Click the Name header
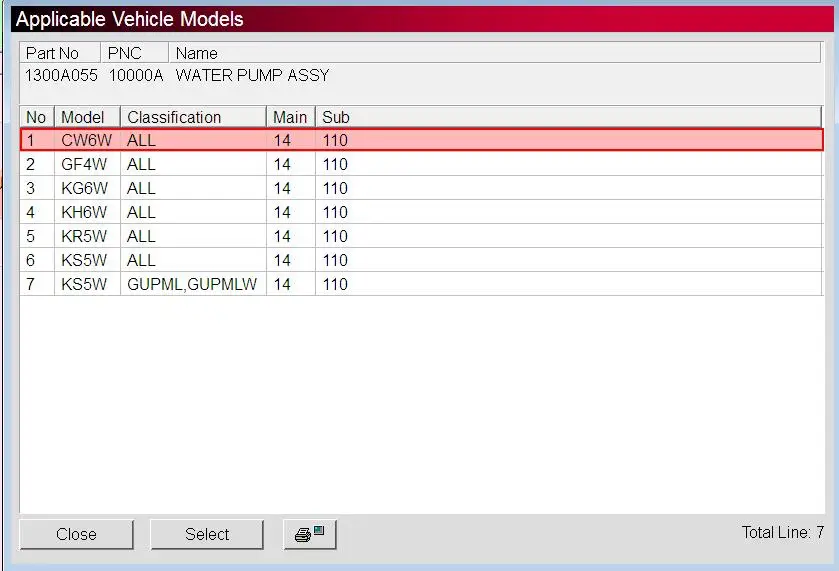The width and height of the screenshot is (839, 571). (494, 53)
